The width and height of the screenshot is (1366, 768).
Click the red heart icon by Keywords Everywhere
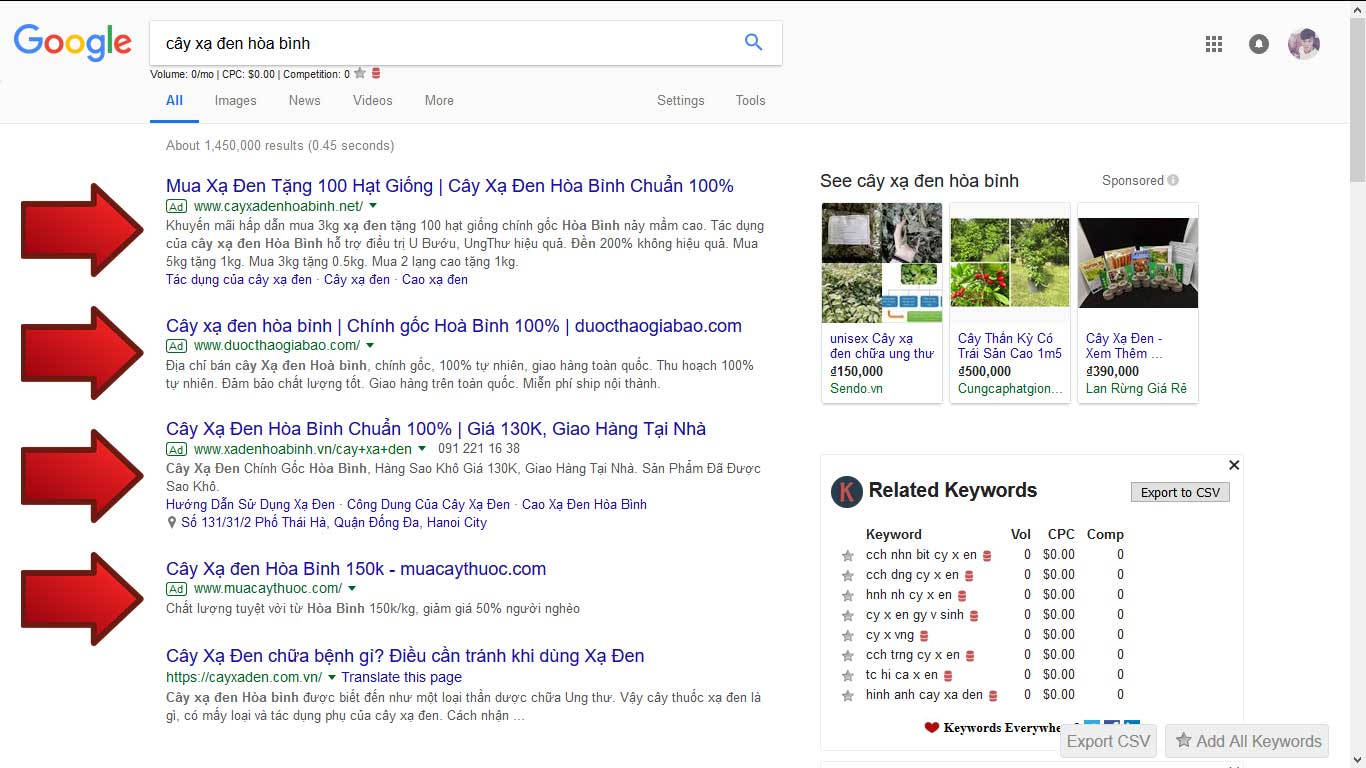(931, 728)
